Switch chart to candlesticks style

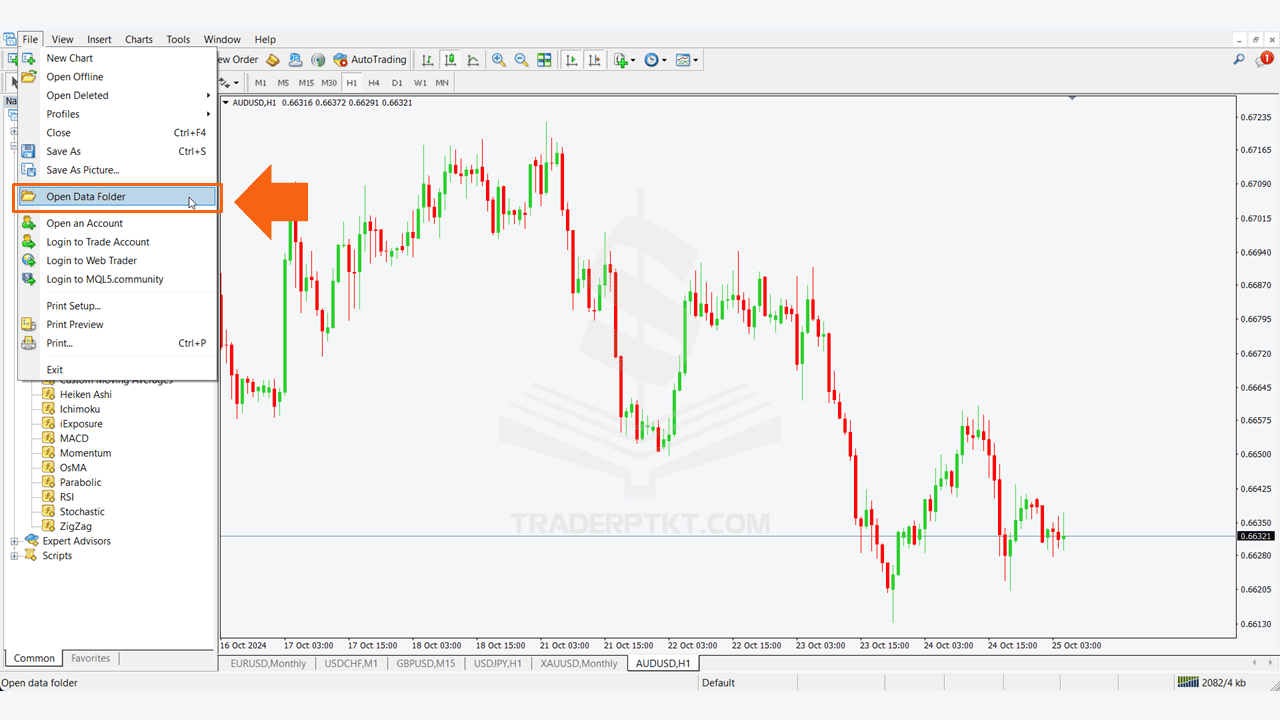click(450, 60)
